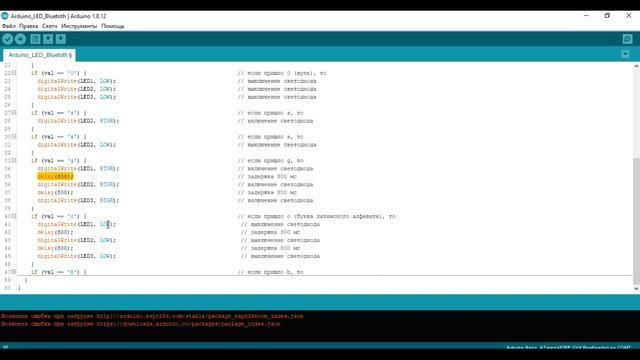This screenshot has height=360, width=640.
Task: Open the Помощь menu
Action: coord(113,26)
